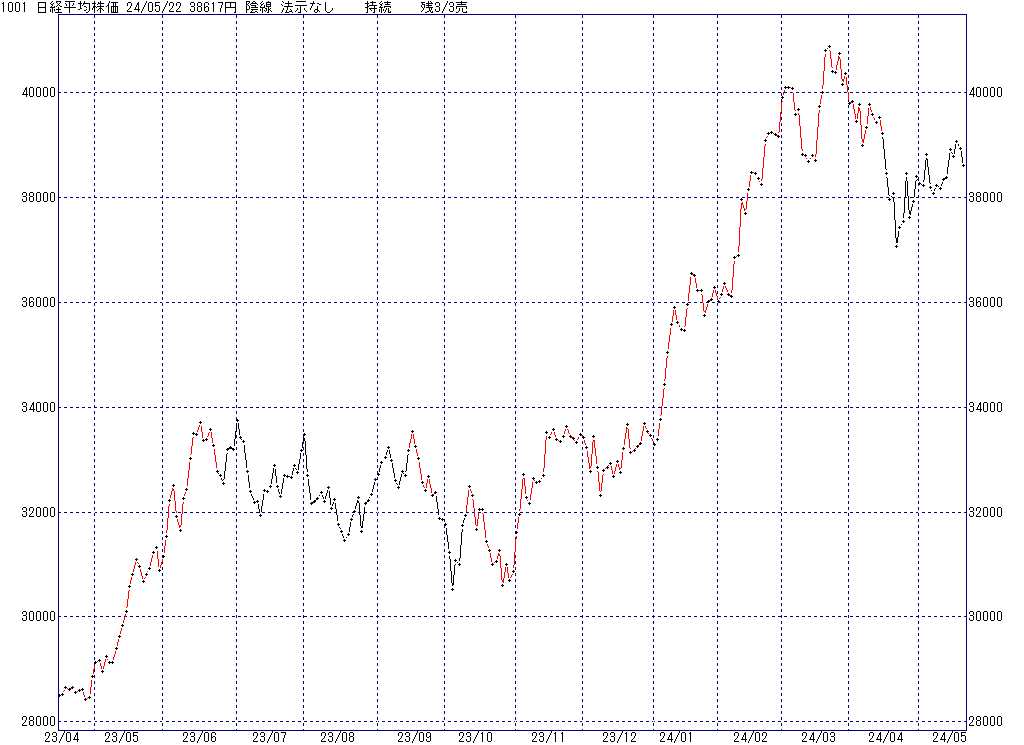The height and width of the screenshot is (745, 1024).
Task: Click the 残3/3売 text in header
Action: pos(443,7)
